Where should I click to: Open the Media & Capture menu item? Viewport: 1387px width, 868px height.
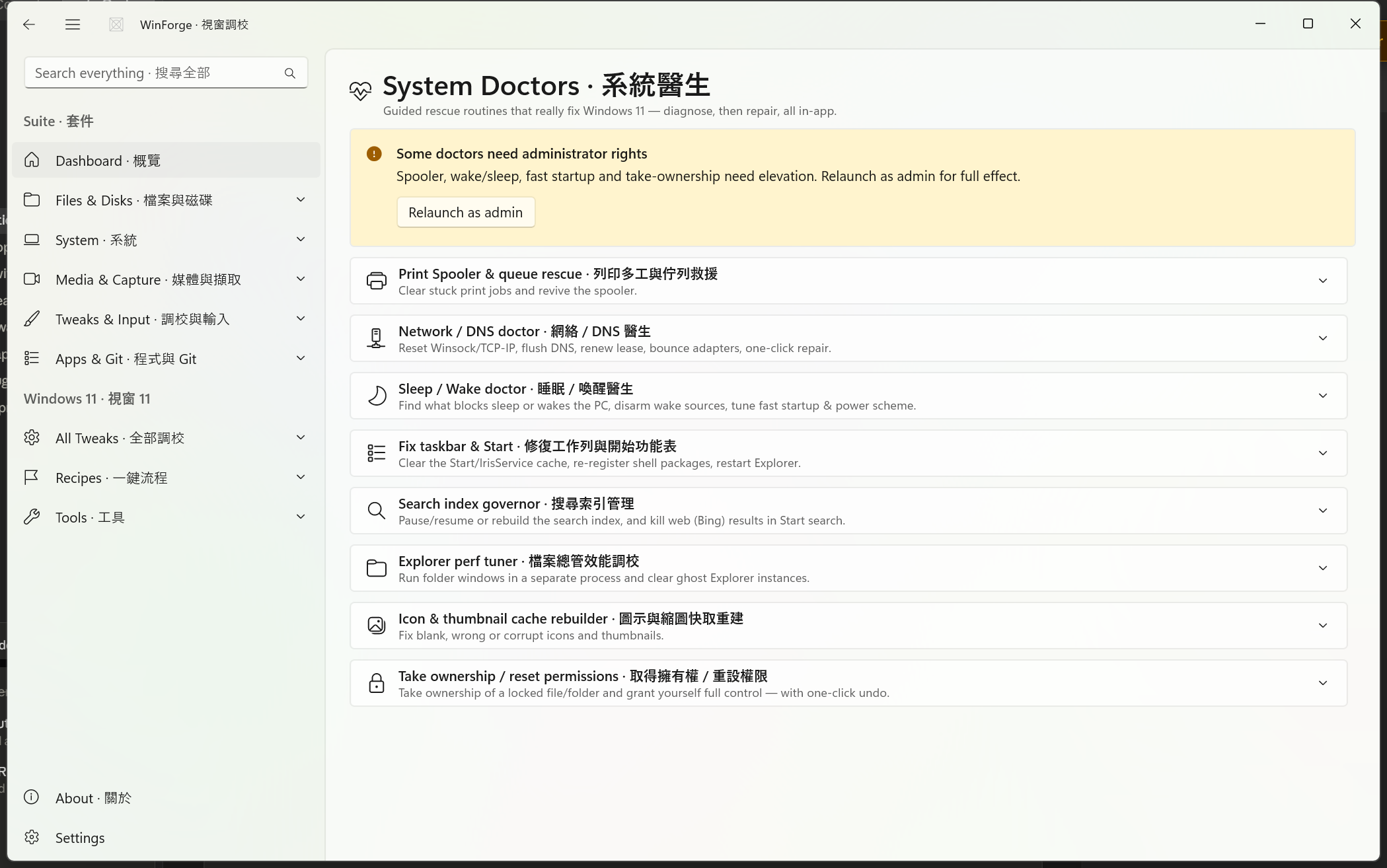click(166, 279)
